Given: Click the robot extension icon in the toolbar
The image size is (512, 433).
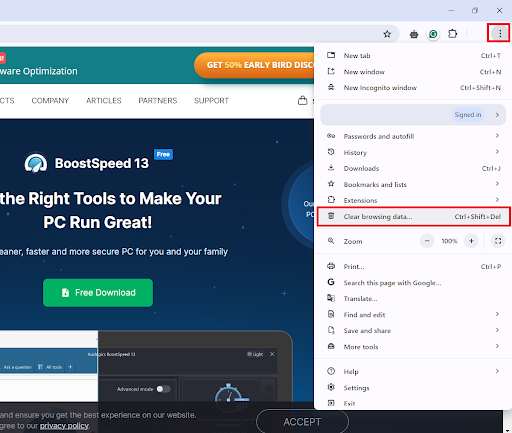Looking at the screenshot, I should click(414, 34).
